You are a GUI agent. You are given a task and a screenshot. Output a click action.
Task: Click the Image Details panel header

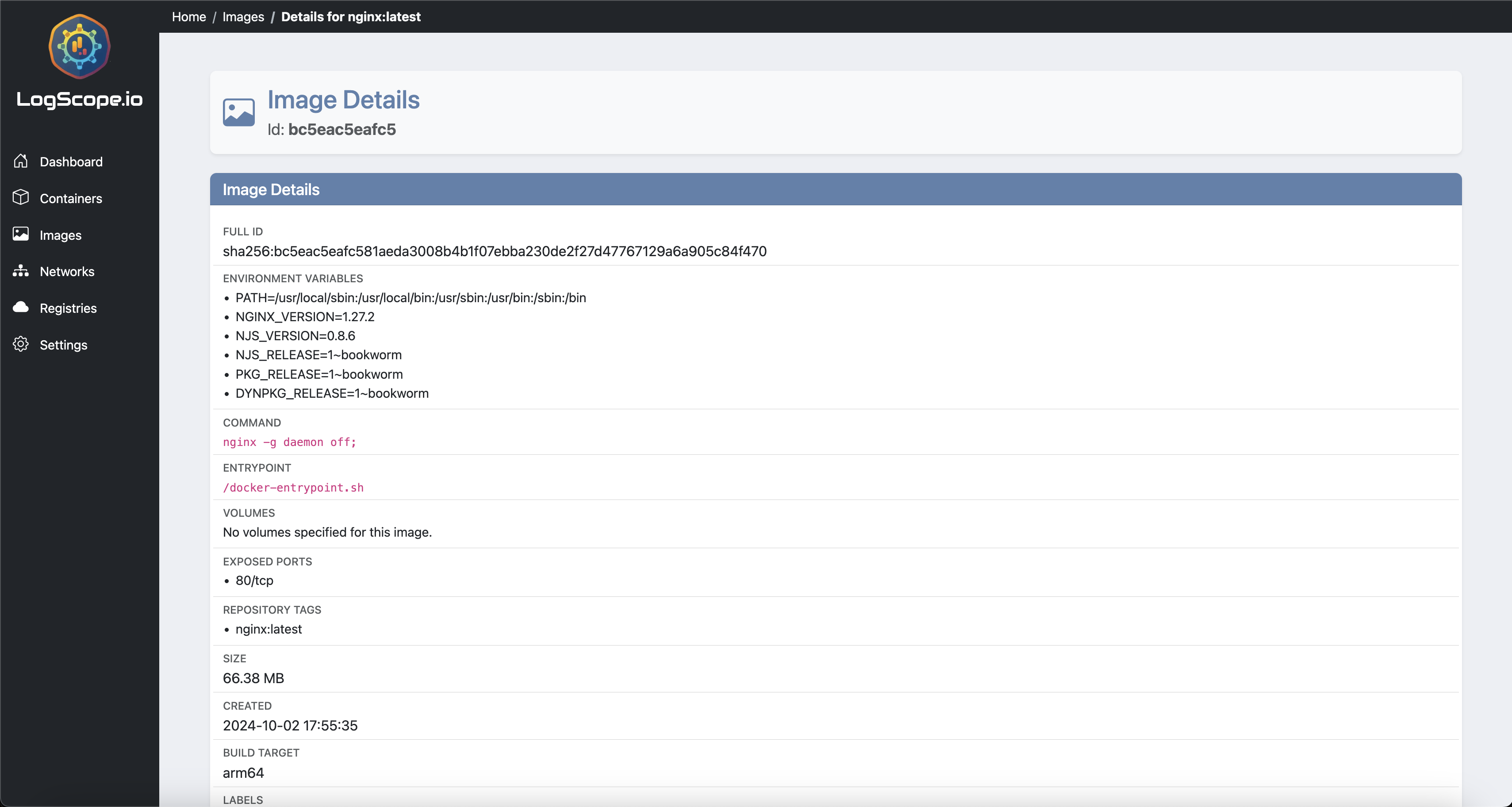click(271, 189)
